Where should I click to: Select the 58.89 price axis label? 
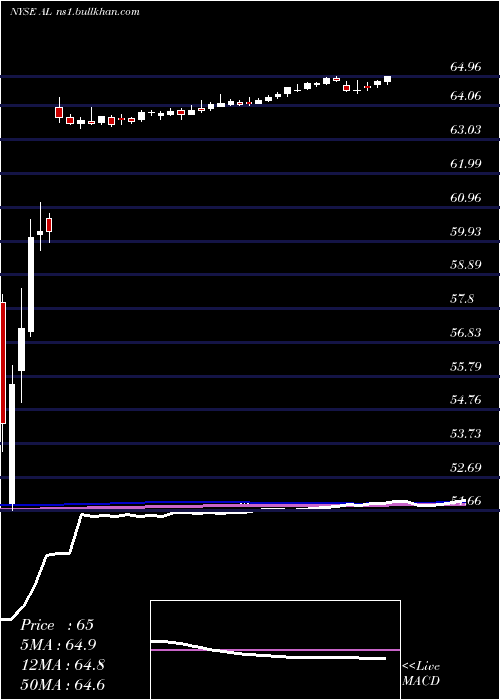(466, 265)
